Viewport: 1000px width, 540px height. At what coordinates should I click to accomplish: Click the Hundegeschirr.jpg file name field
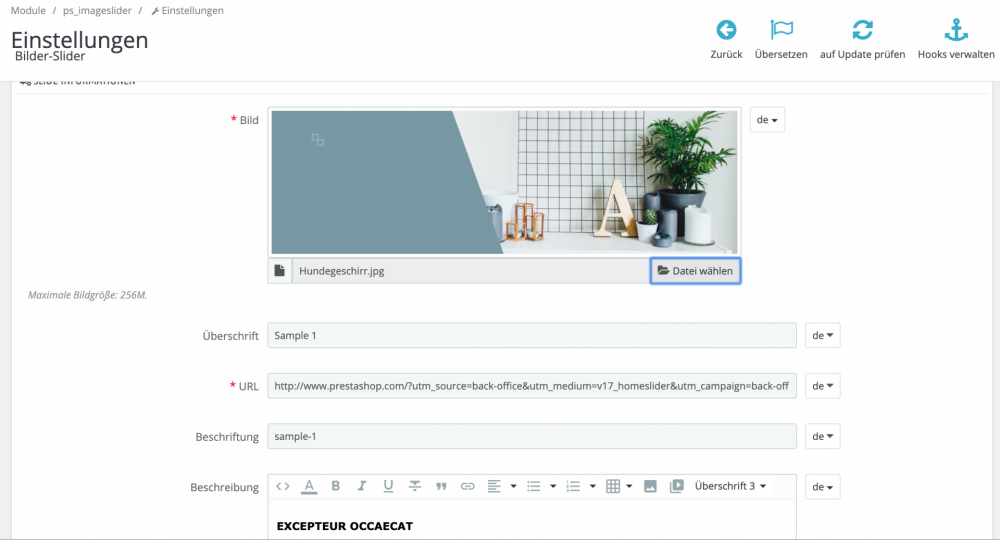click(x=471, y=270)
